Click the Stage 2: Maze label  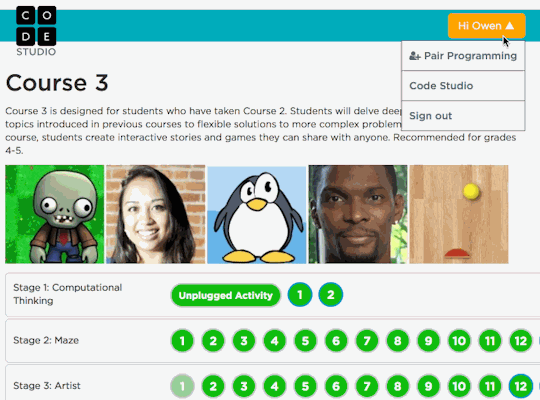[46, 340]
